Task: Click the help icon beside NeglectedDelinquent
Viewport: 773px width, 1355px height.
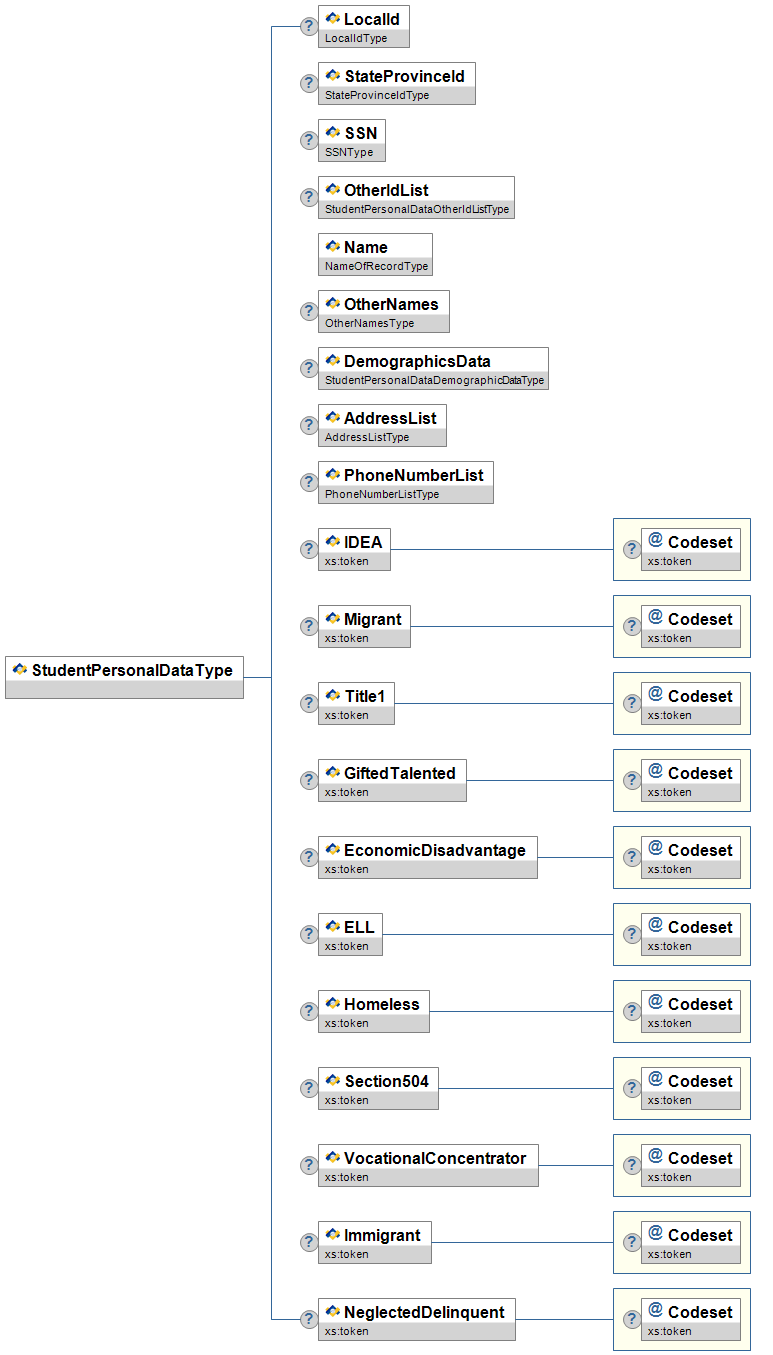Action: 309,1319
